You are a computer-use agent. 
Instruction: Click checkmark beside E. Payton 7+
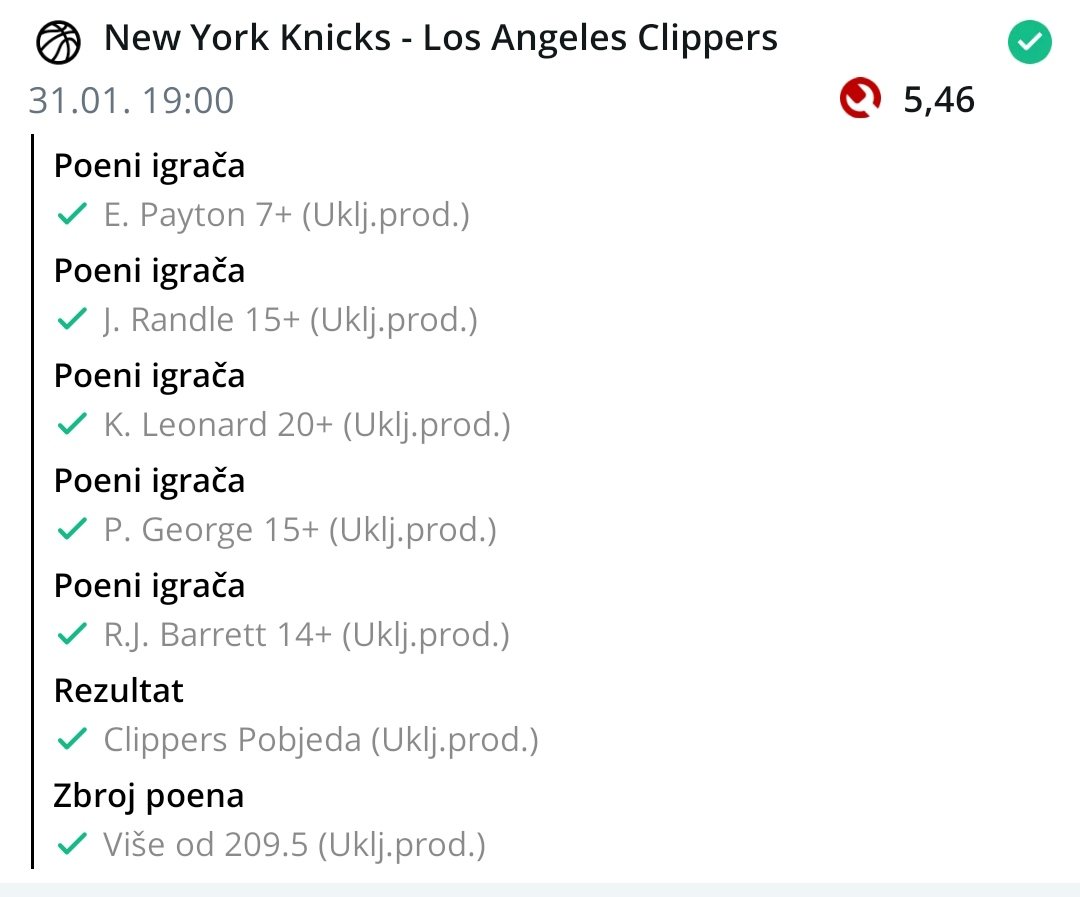click(71, 215)
